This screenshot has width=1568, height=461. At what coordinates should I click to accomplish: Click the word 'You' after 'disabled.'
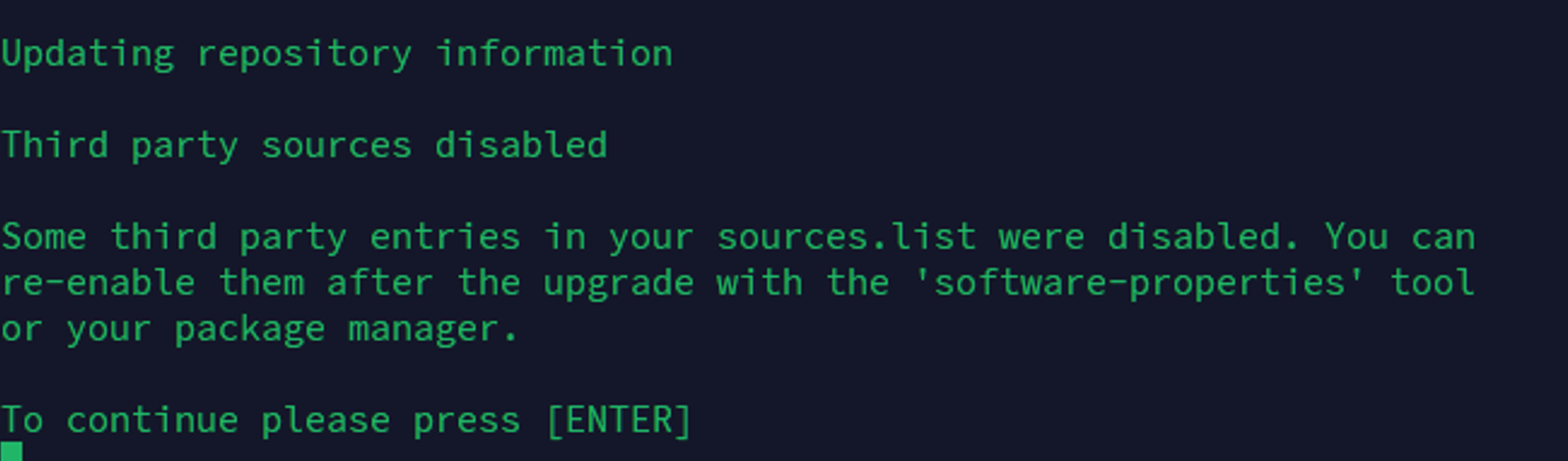click(x=1356, y=237)
